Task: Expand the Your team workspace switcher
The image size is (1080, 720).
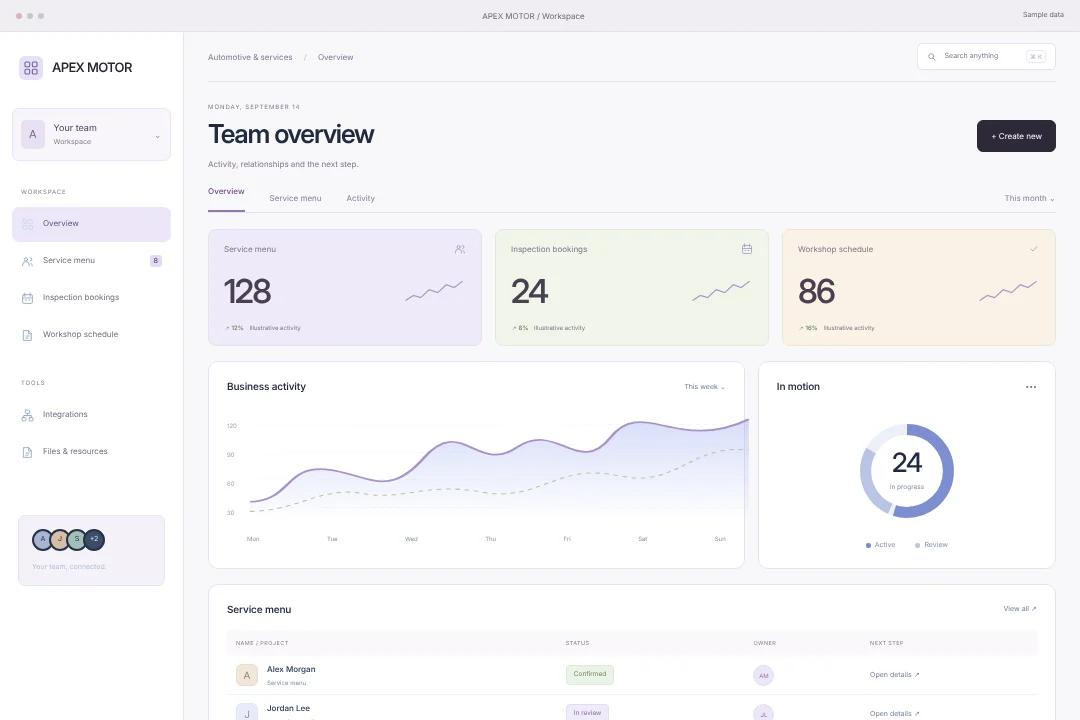Action: [x=92, y=134]
